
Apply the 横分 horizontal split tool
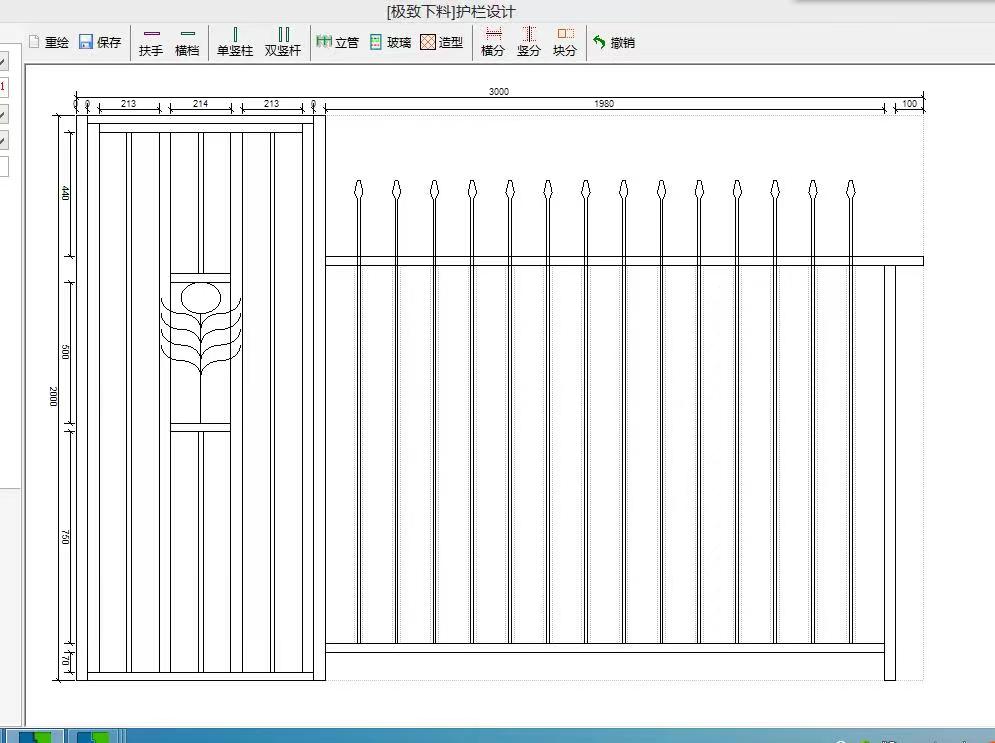pos(493,42)
